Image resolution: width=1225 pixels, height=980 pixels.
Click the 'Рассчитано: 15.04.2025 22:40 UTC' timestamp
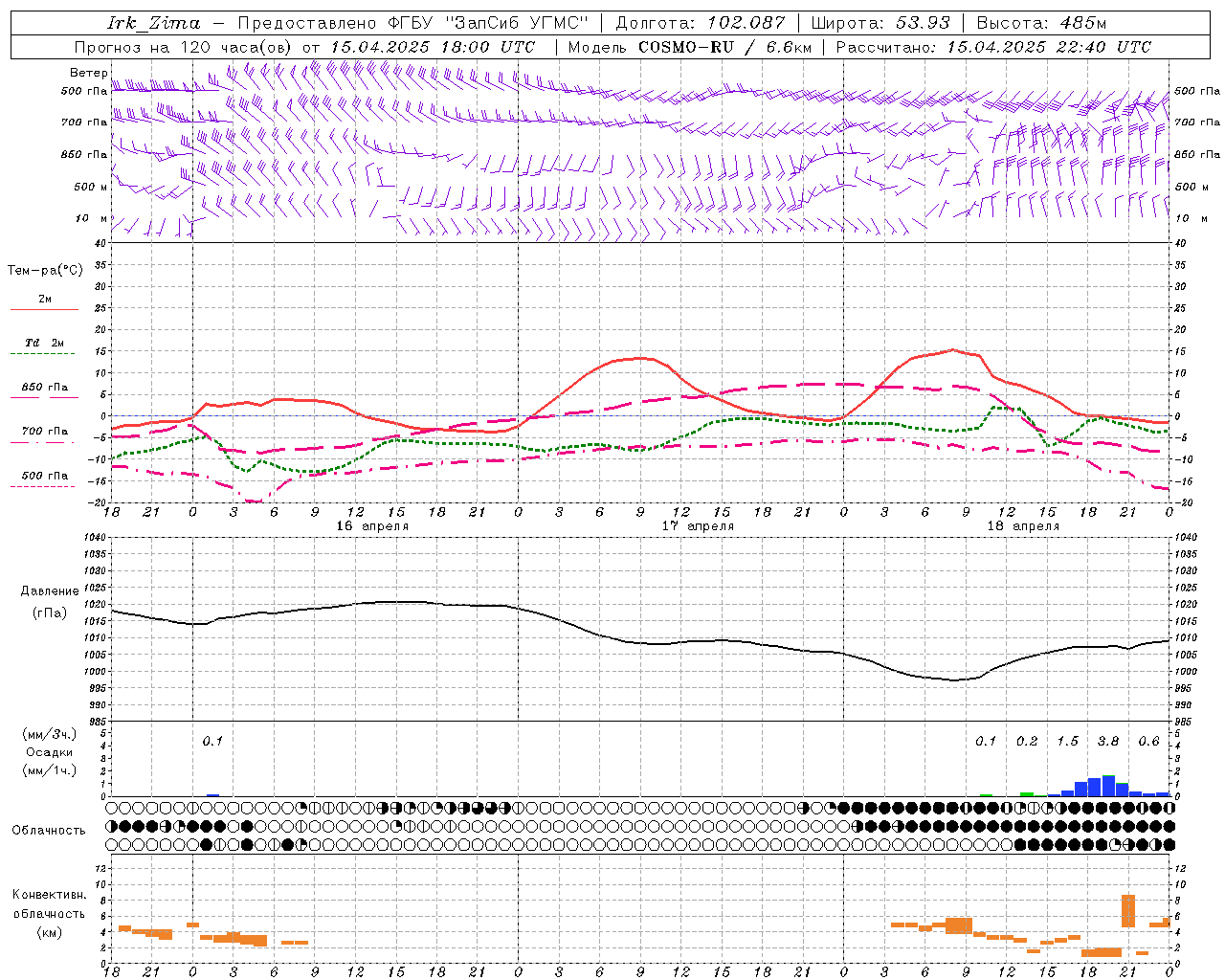[993, 47]
